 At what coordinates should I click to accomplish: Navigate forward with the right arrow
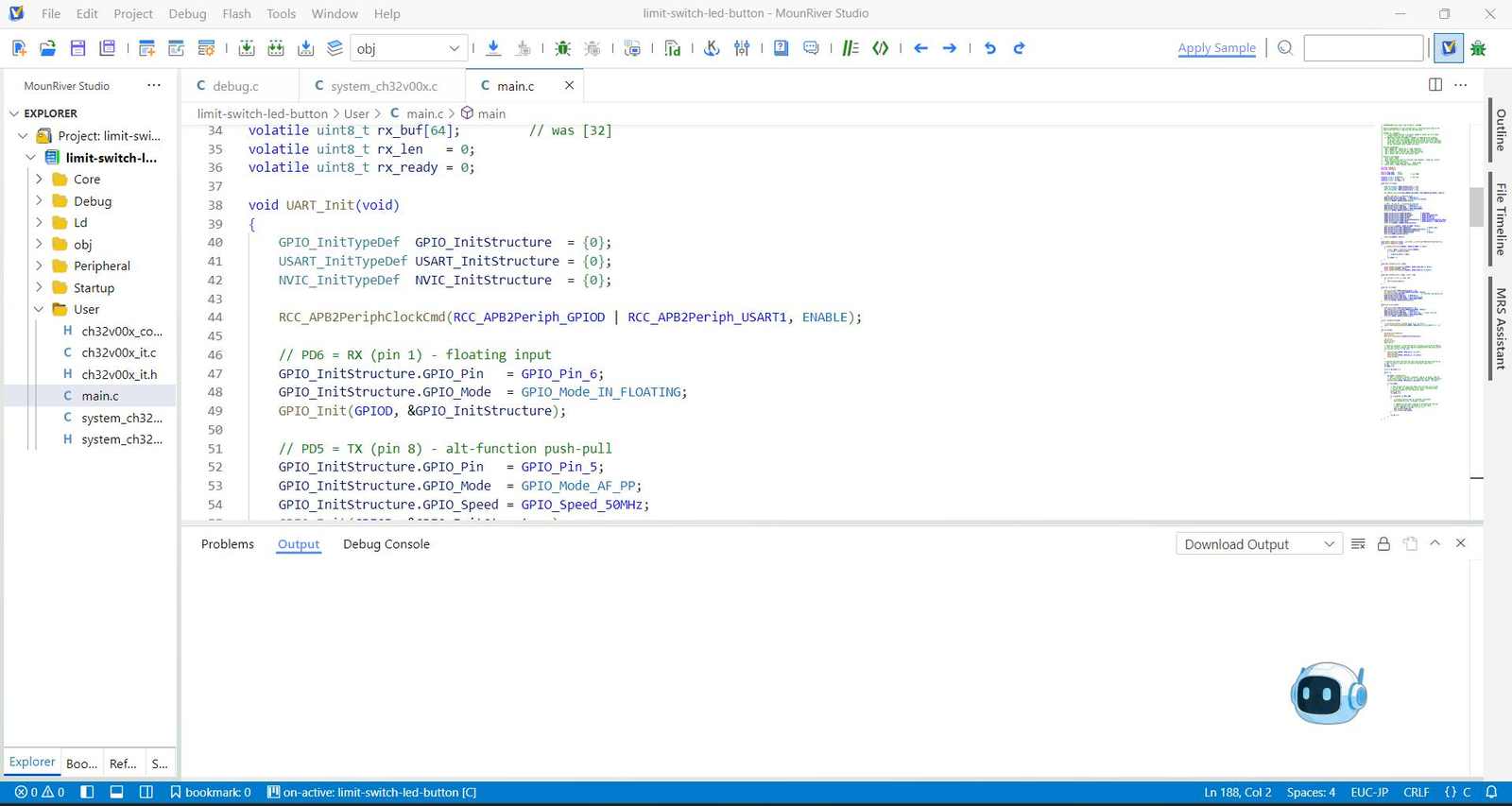[x=950, y=48]
